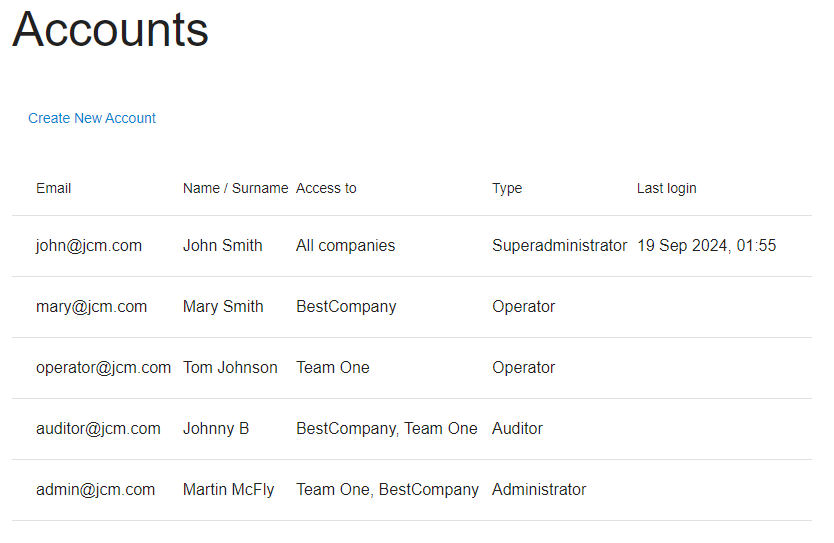834x543 pixels.
Task: Click the Accounts page heading
Action: click(x=110, y=30)
